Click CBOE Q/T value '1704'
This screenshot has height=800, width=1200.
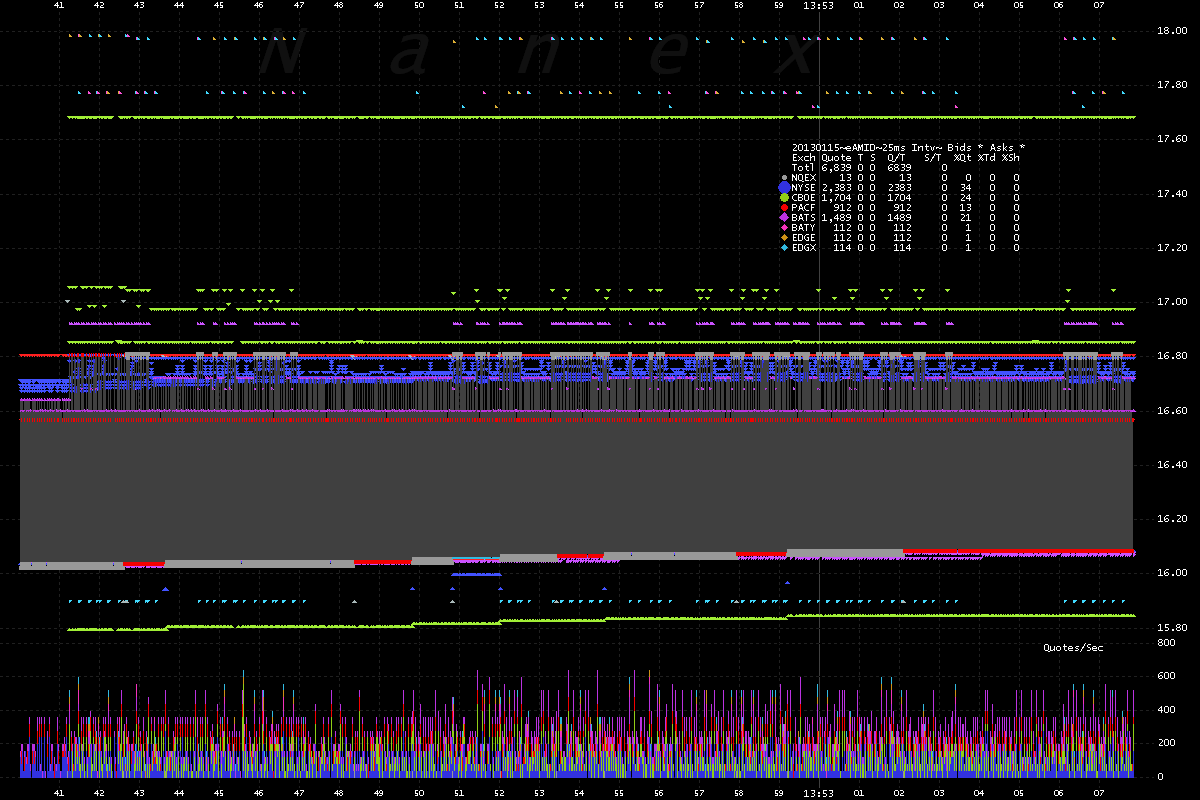coord(900,197)
